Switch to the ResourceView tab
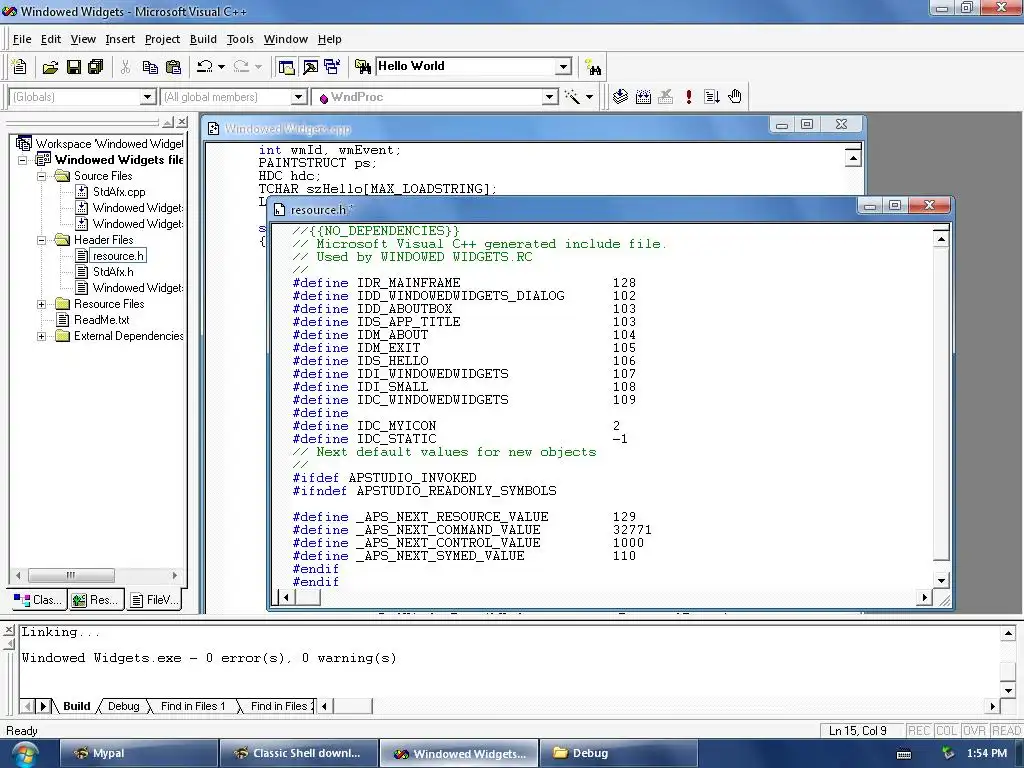The image size is (1024, 768). click(x=96, y=600)
